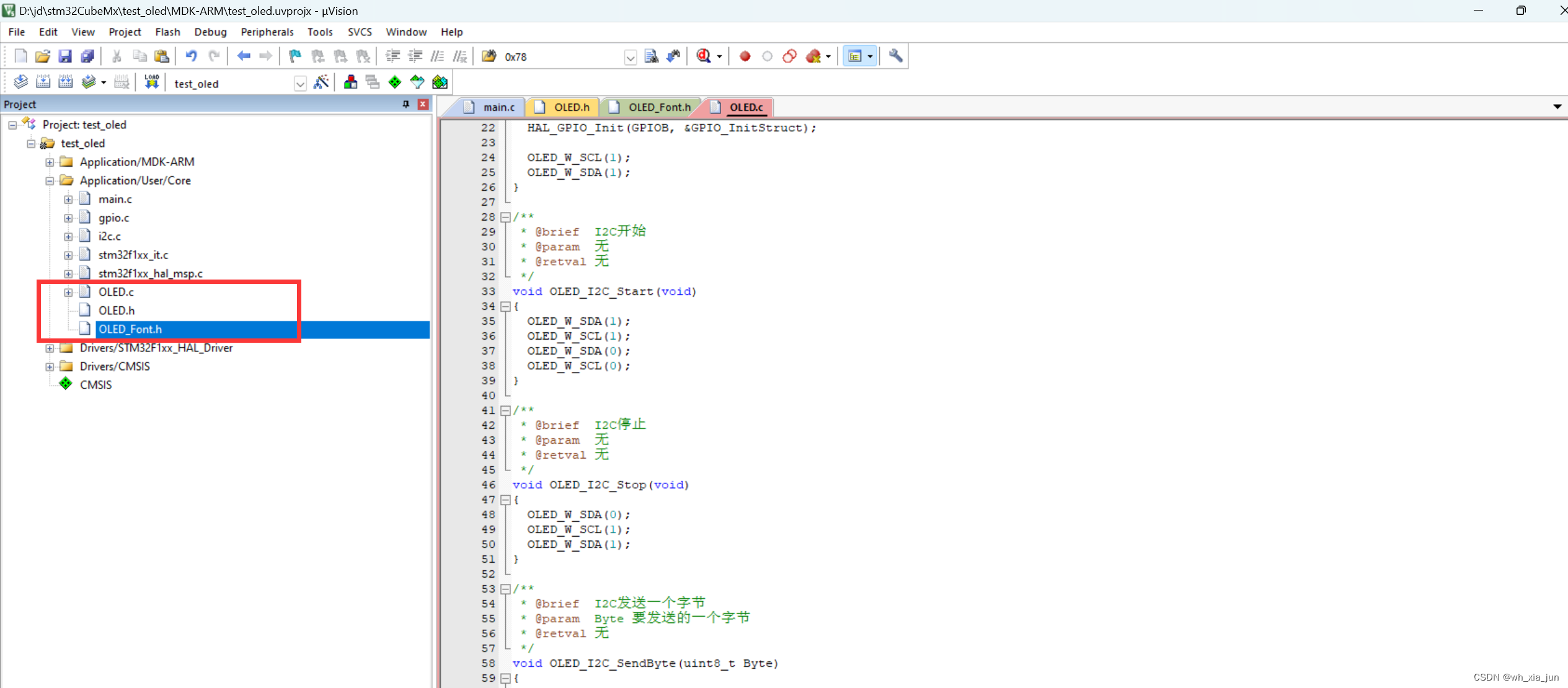The width and height of the screenshot is (1568, 688).
Task: Click the Rebuild all target files icon
Action: pyautogui.click(x=66, y=81)
